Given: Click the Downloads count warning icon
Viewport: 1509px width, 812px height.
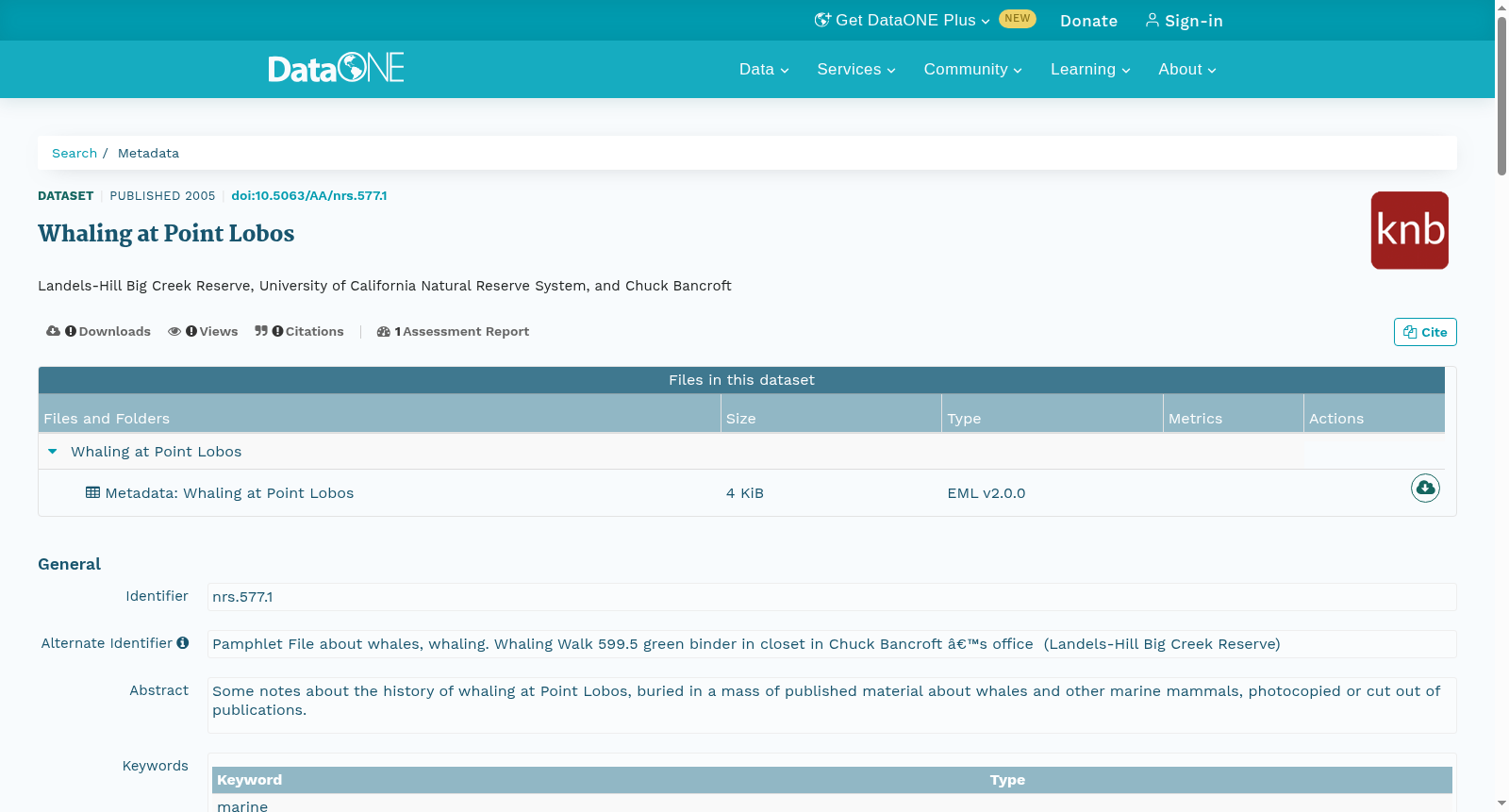Looking at the screenshot, I should [x=71, y=331].
